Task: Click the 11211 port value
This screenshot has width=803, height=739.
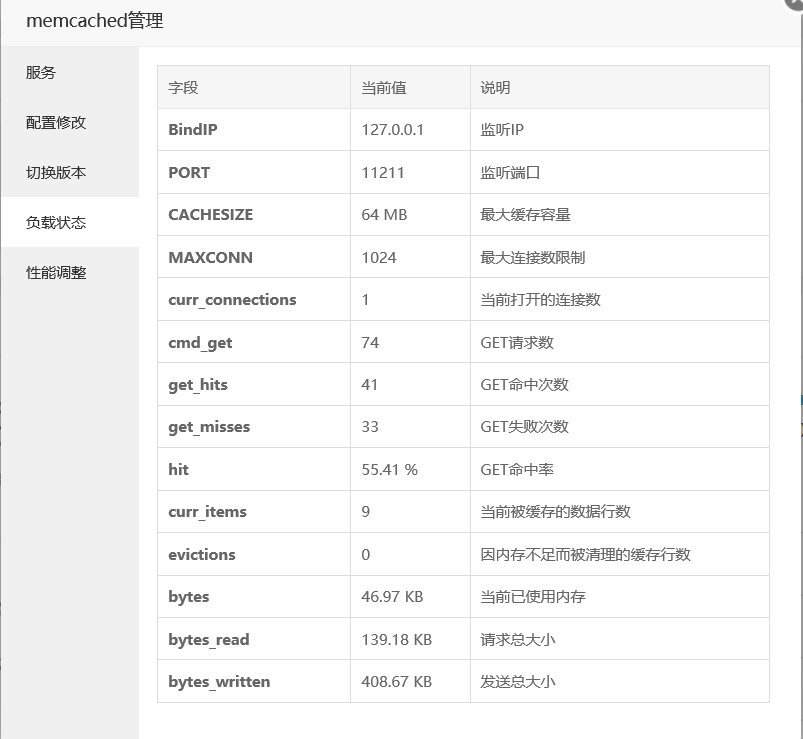Action: pyautogui.click(x=383, y=173)
